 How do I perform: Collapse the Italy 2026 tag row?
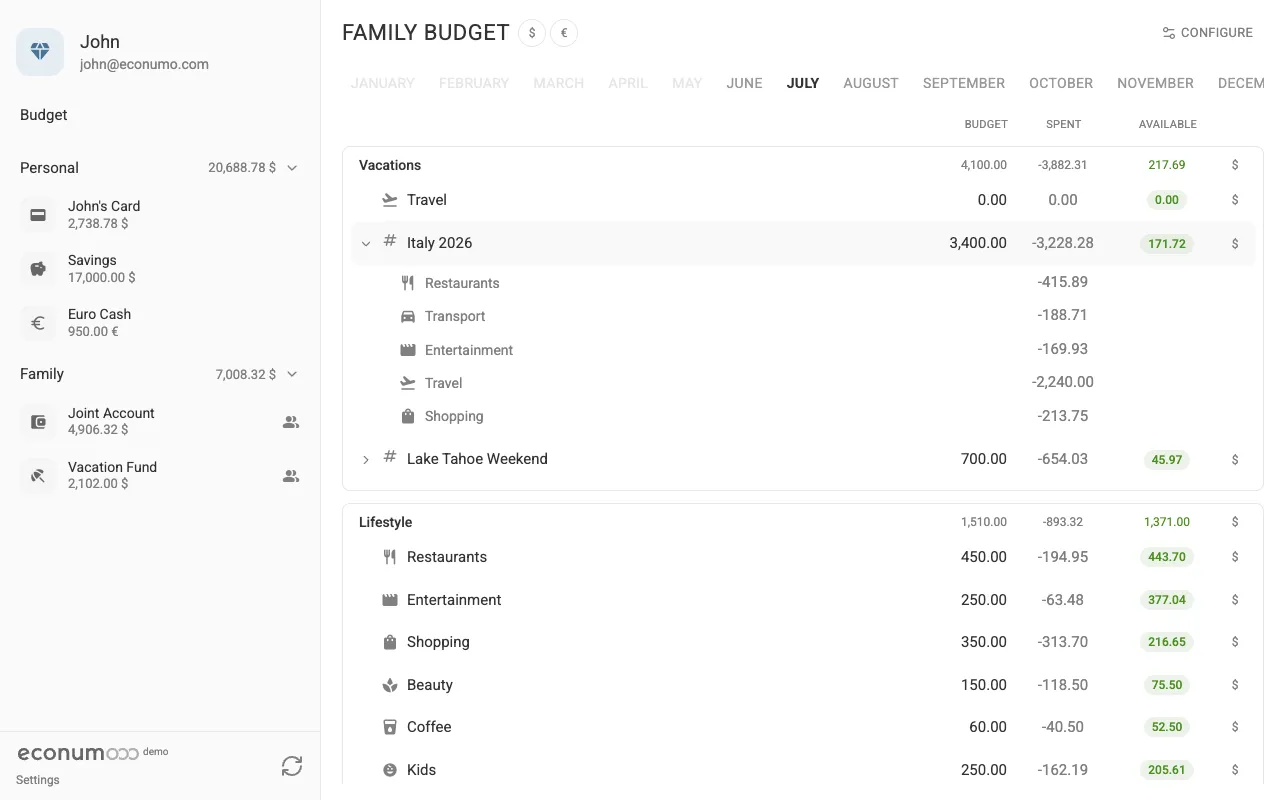366,243
